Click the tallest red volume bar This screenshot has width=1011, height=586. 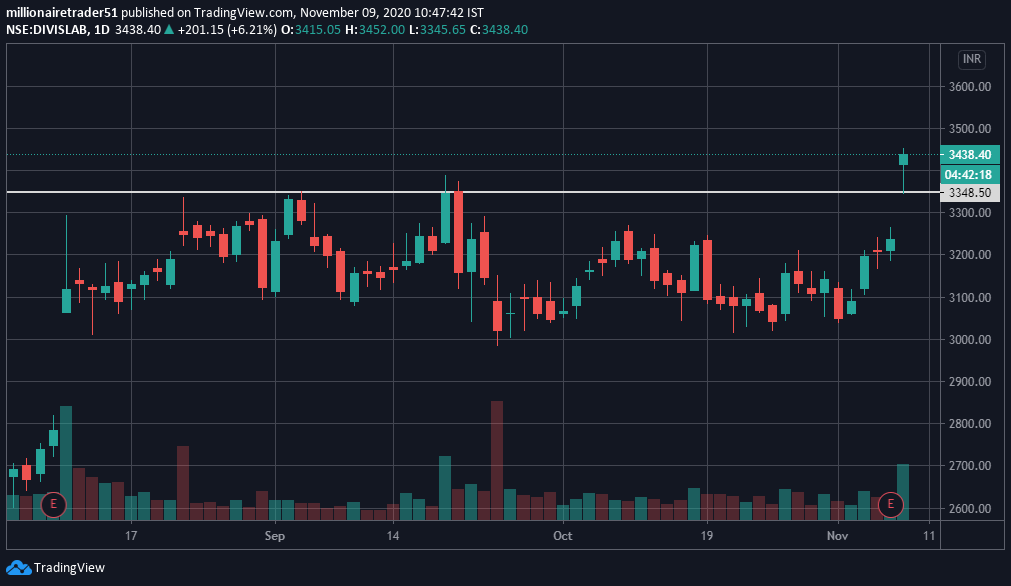tap(496, 460)
